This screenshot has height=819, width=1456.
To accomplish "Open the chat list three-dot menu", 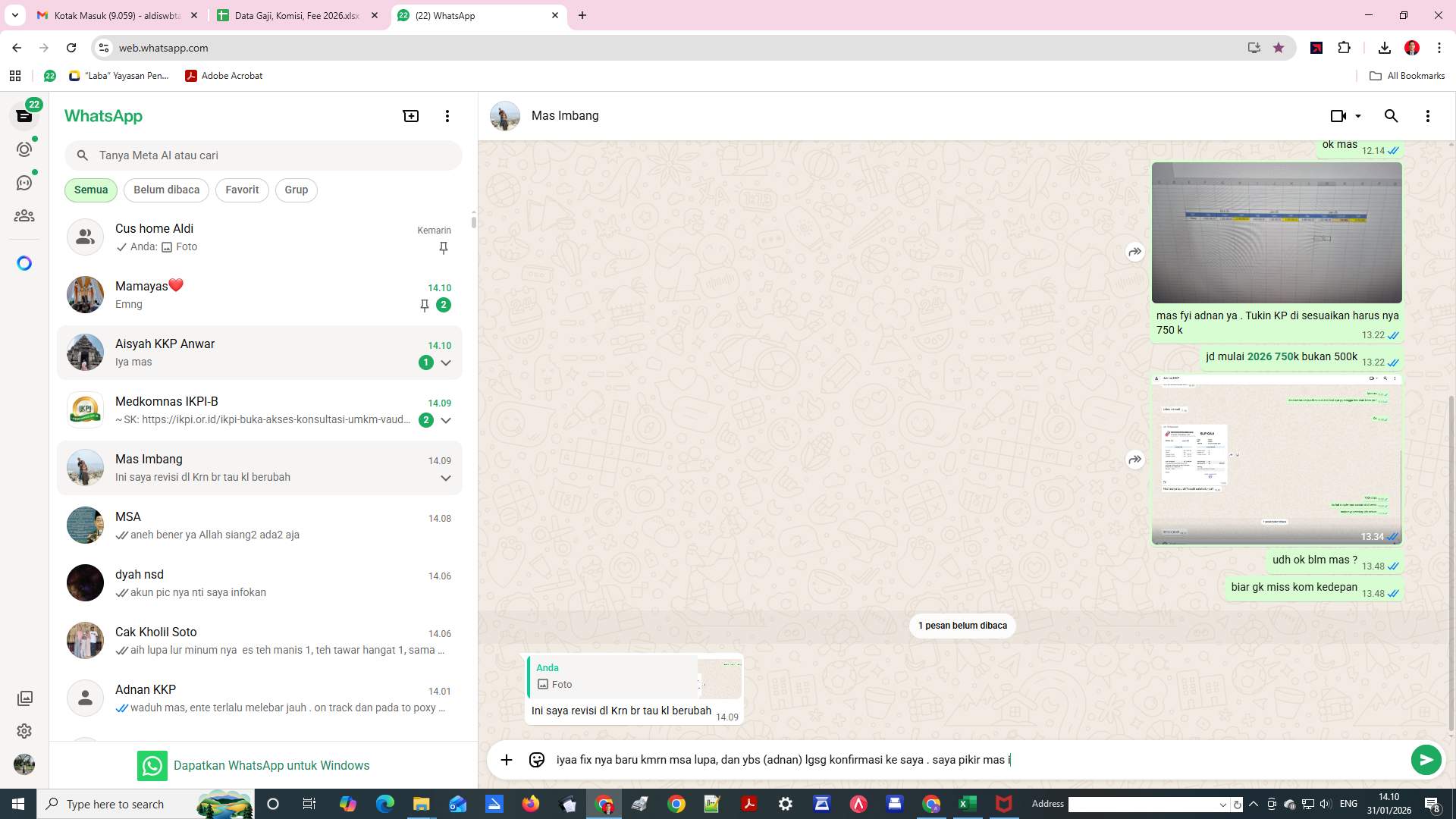I will click(x=447, y=115).
